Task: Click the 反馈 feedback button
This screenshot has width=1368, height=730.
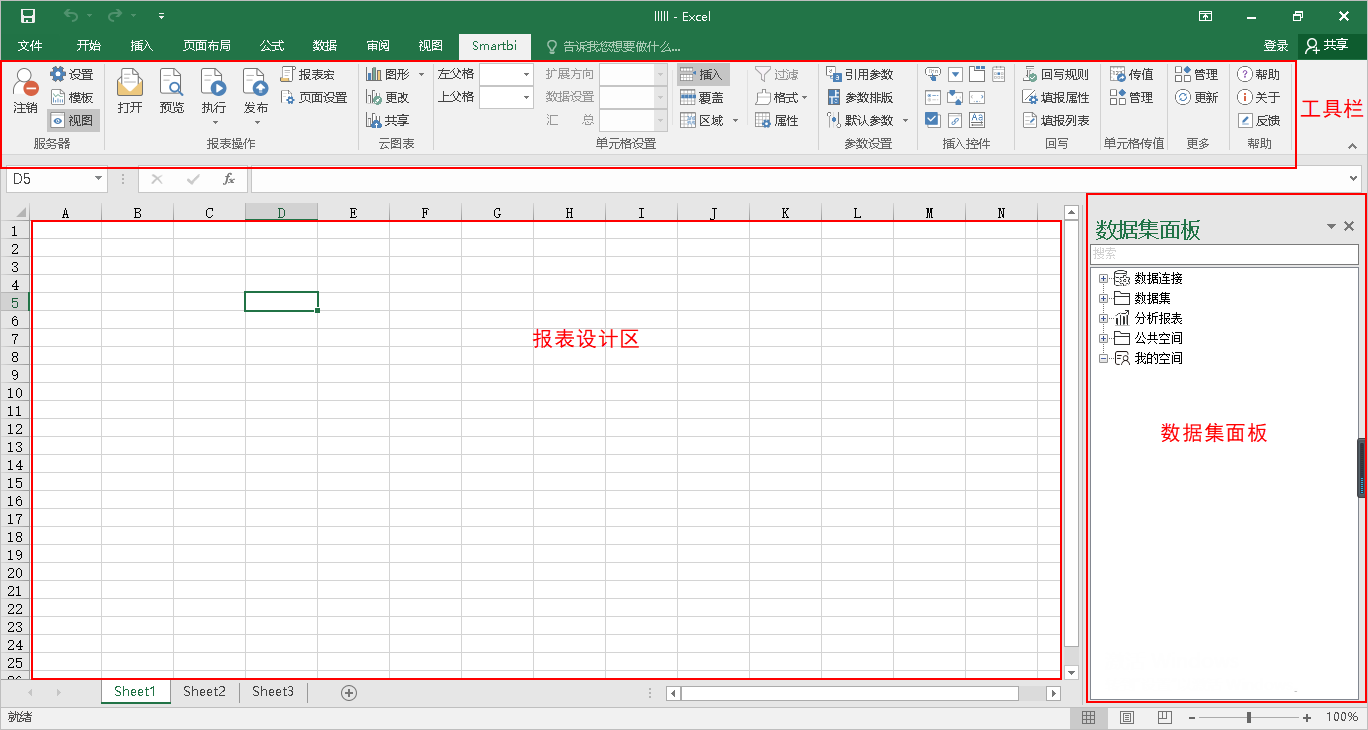Action: [x=1259, y=120]
